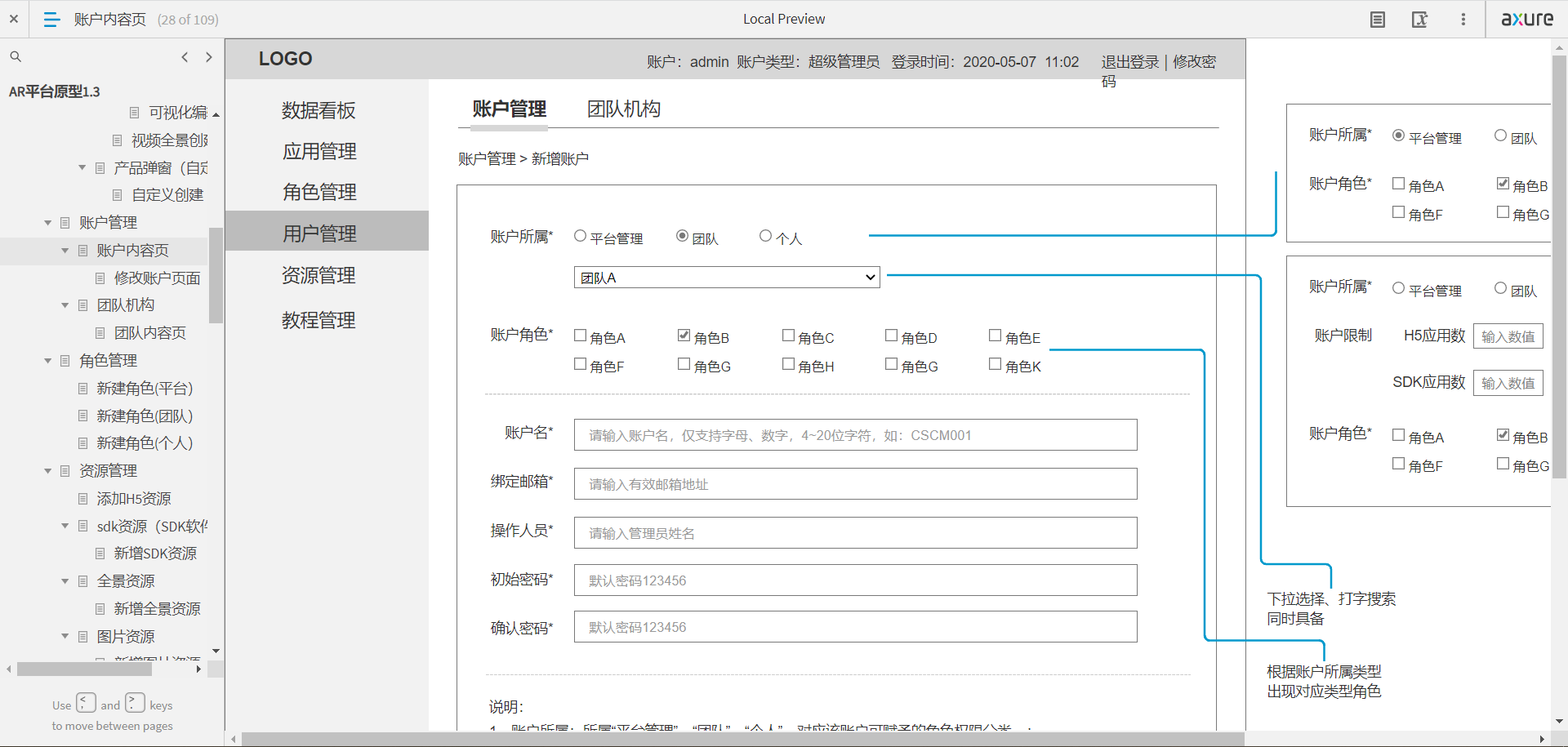Open the three-dot more options menu
The image size is (1568, 747).
tap(1463, 19)
